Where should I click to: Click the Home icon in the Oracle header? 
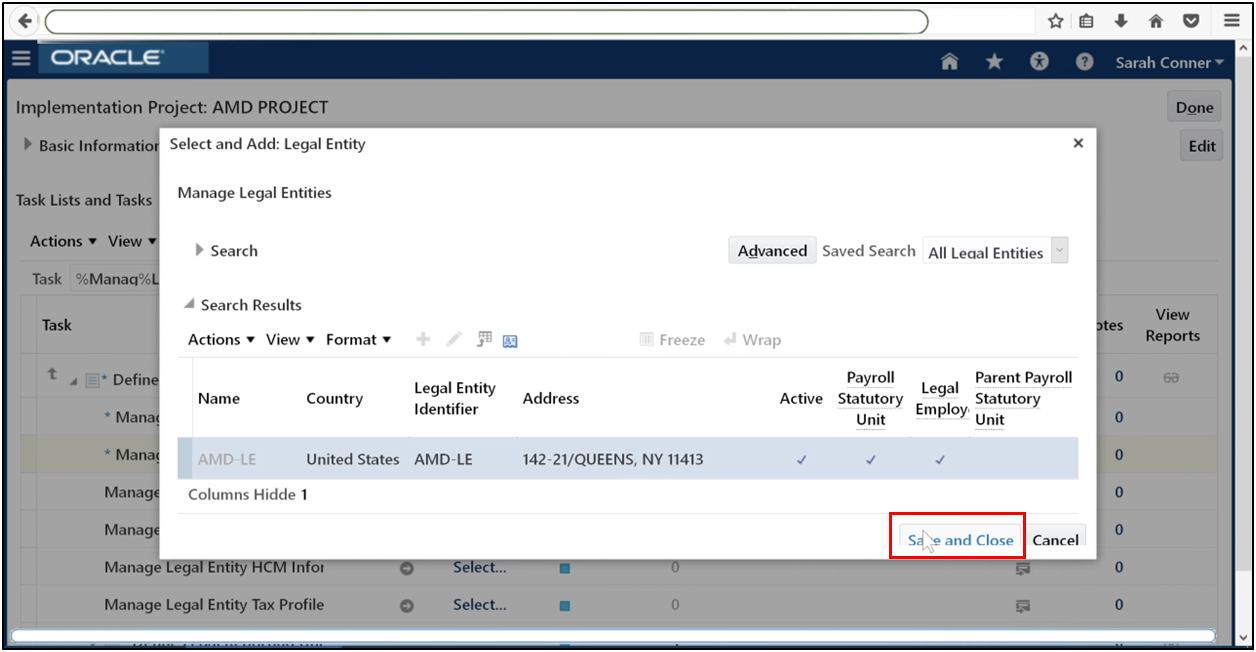point(948,61)
